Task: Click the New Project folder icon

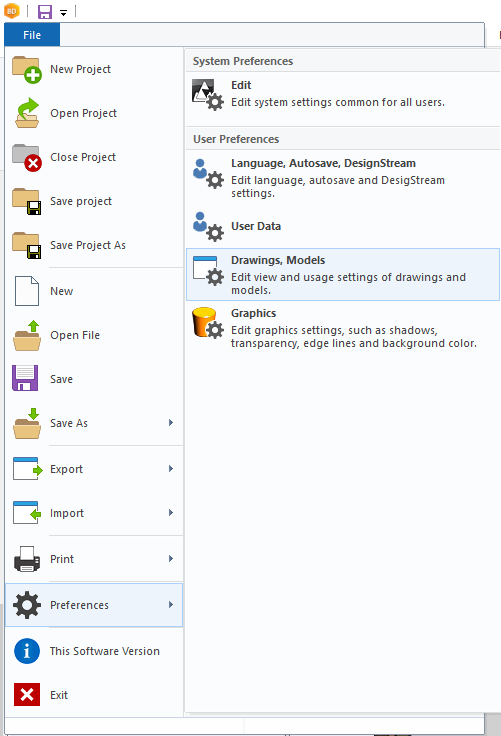Action: pos(27,69)
